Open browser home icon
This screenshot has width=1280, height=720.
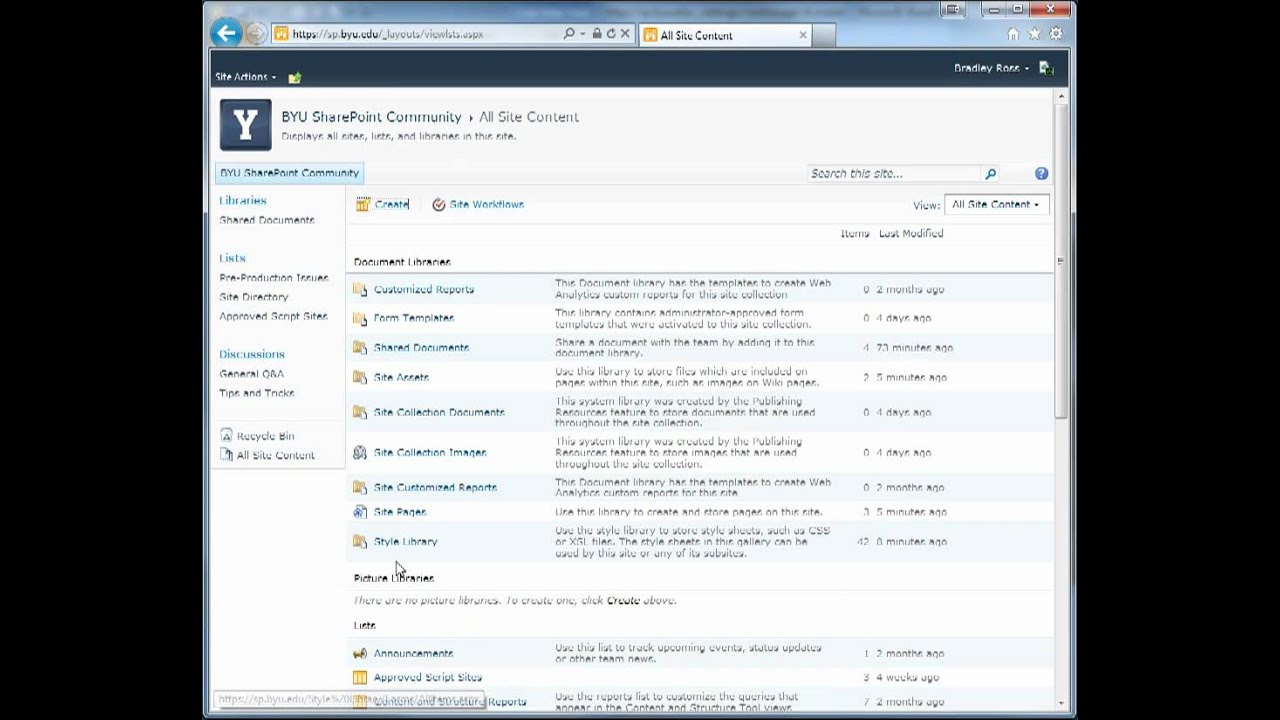tap(1013, 34)
